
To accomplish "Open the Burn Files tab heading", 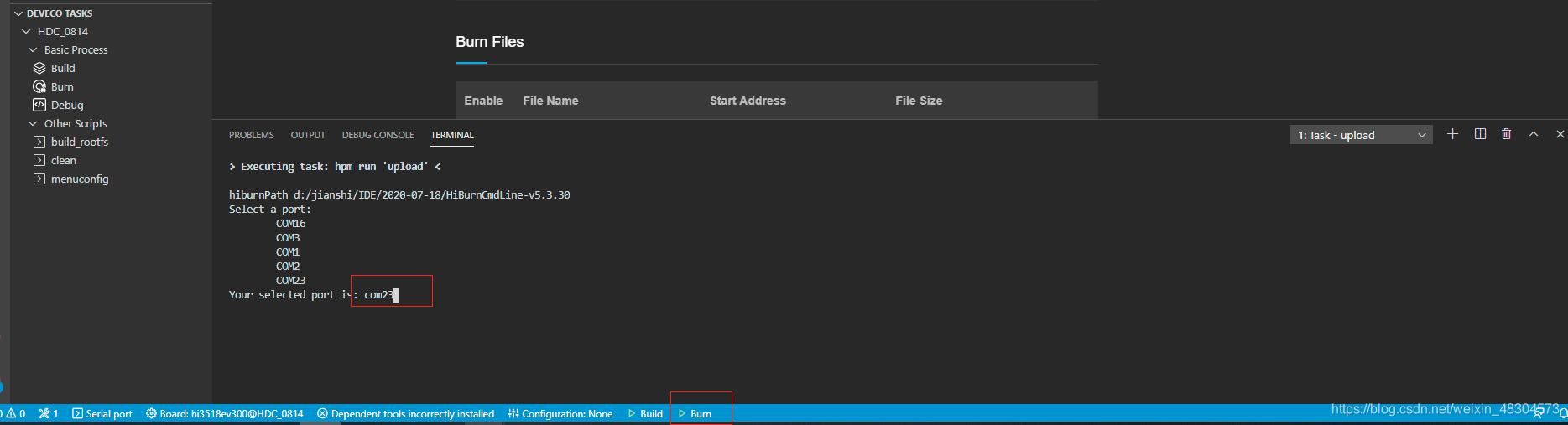I will [x=490, y=42].
